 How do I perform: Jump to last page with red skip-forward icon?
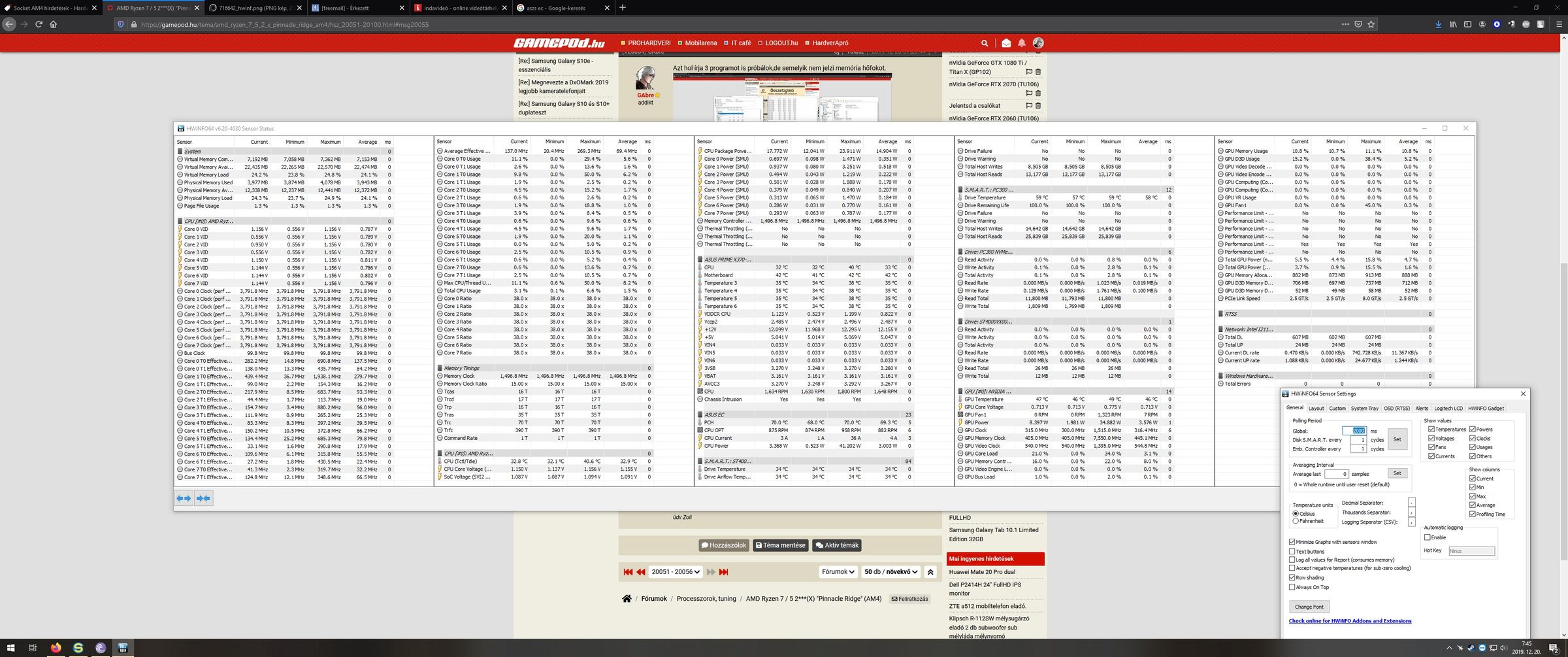click(724, 572)
